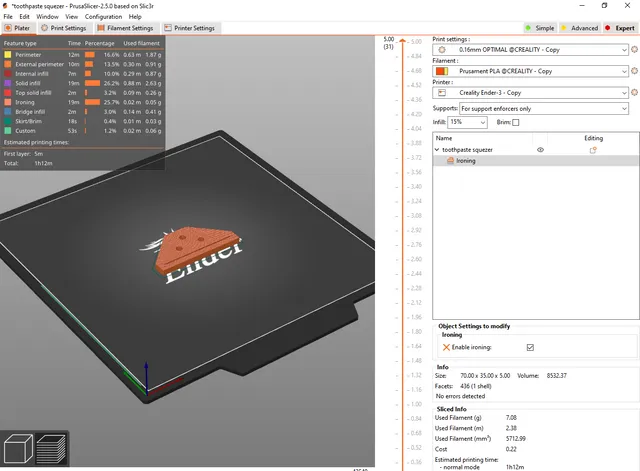Screen dimensions: 640x471
Task: Open the Configuration menu
Action: coord(103,17)
